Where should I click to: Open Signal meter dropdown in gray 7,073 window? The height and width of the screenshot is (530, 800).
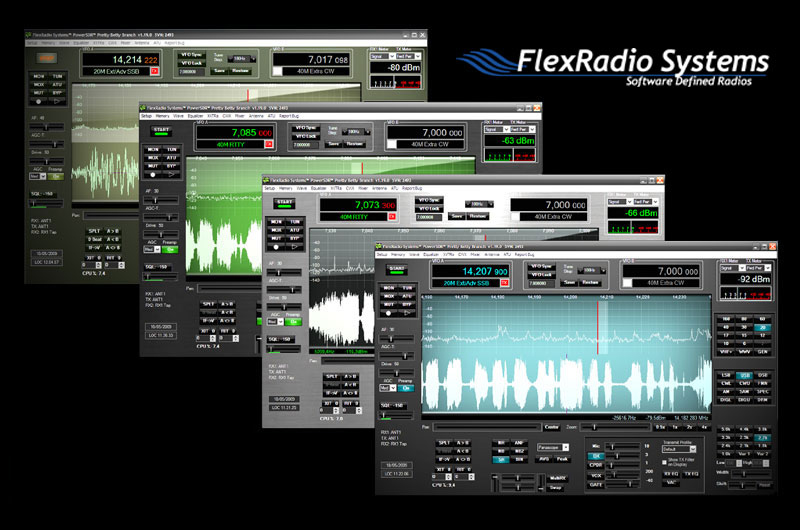coord(619,202)
